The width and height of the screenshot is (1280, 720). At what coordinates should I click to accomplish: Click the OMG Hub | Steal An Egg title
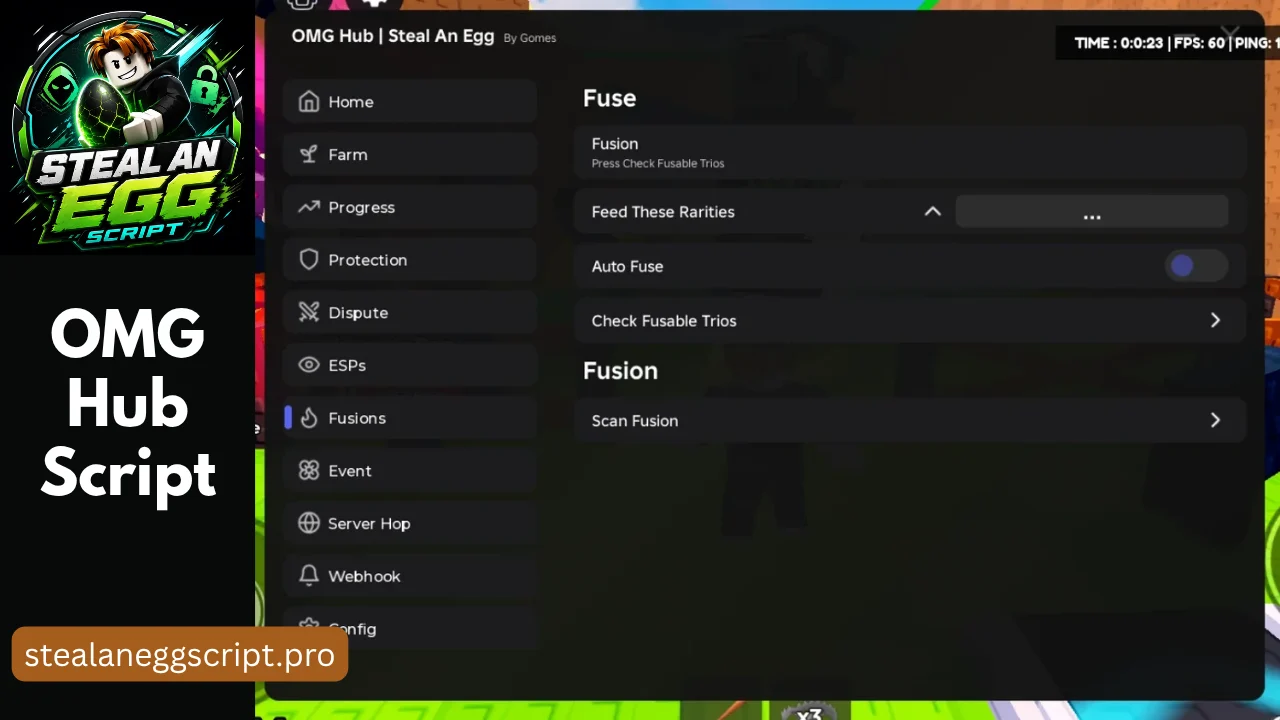393,36
